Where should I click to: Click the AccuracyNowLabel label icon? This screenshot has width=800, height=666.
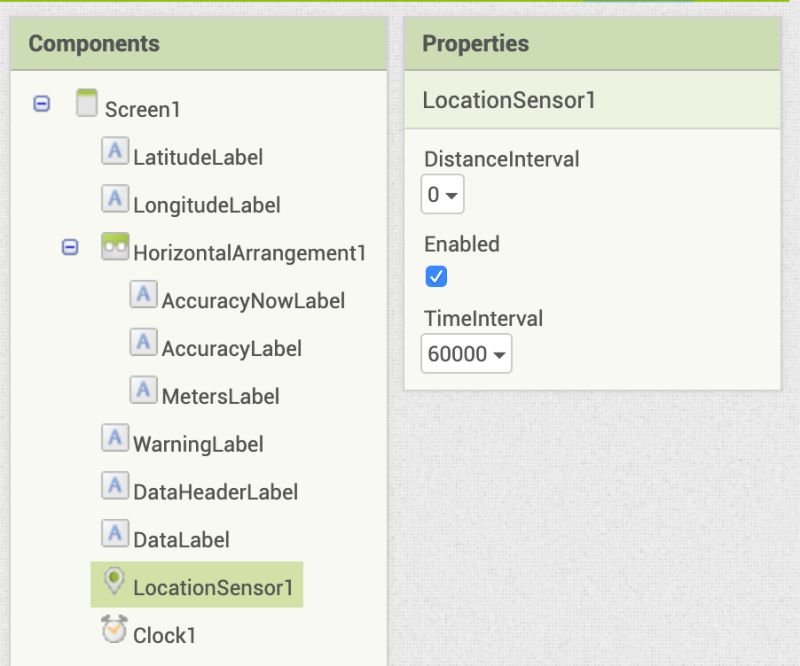coord(143,296)
